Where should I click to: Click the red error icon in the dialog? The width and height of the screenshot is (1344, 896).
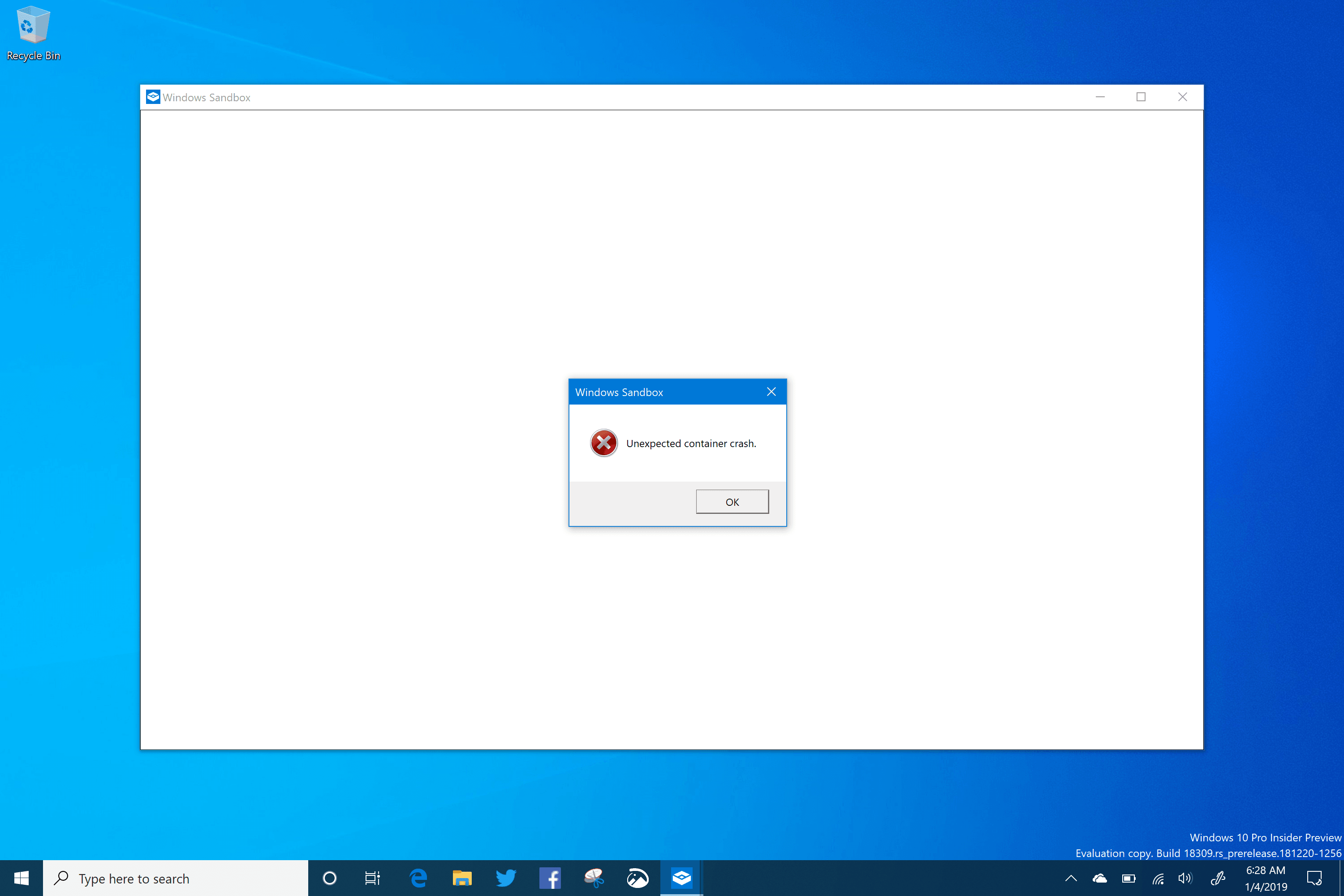click(603, 443)
